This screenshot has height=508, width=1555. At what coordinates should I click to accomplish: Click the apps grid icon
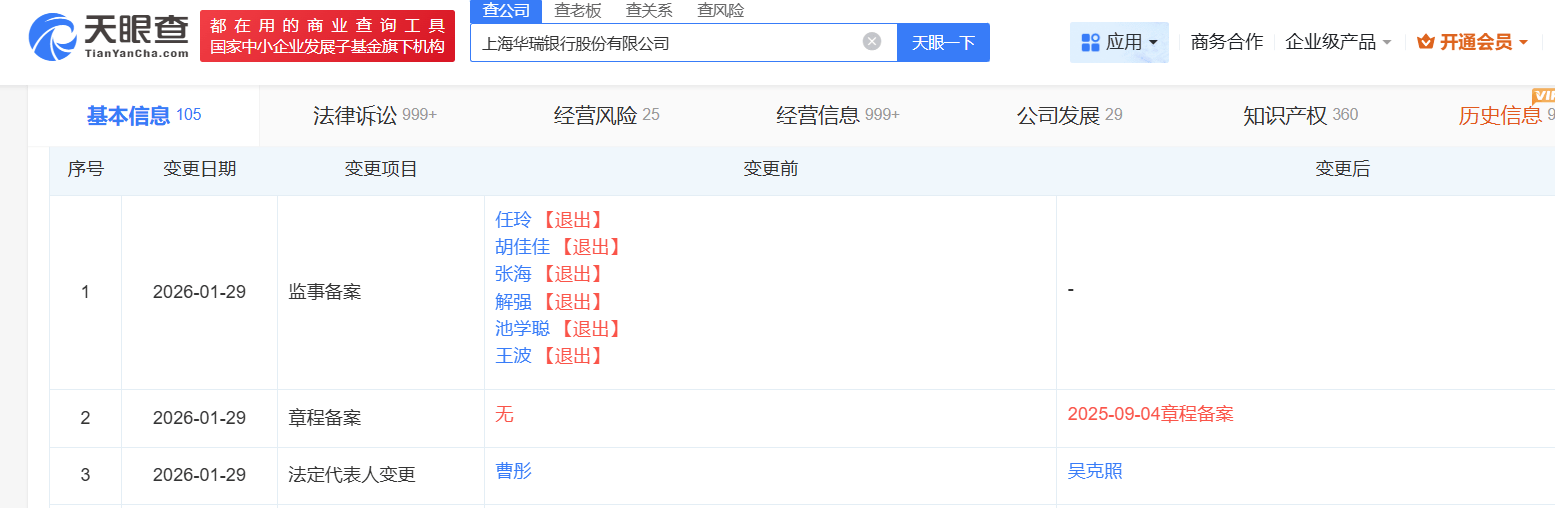coord(1090,42)
